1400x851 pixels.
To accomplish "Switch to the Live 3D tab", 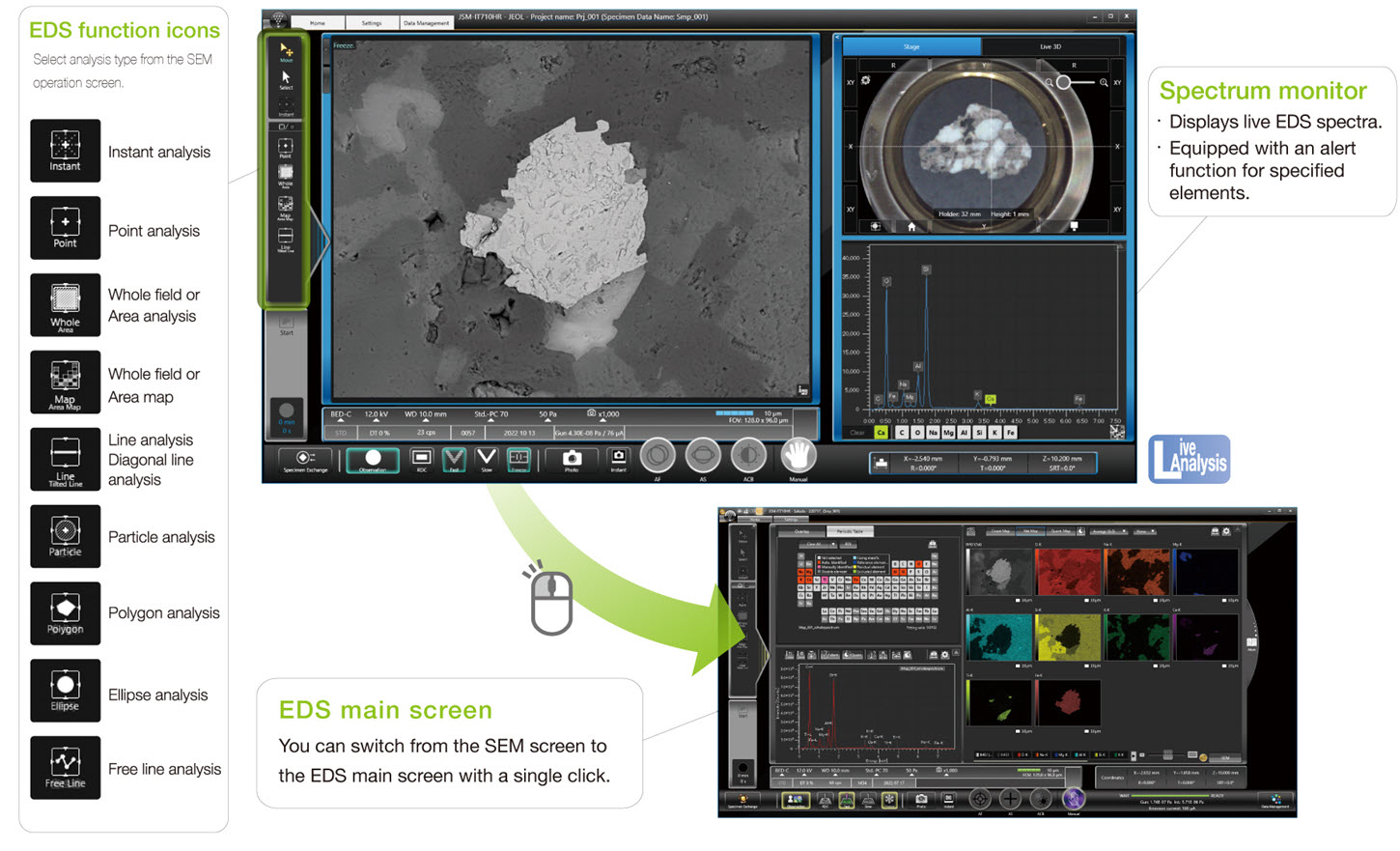I will coord(1050,46).
